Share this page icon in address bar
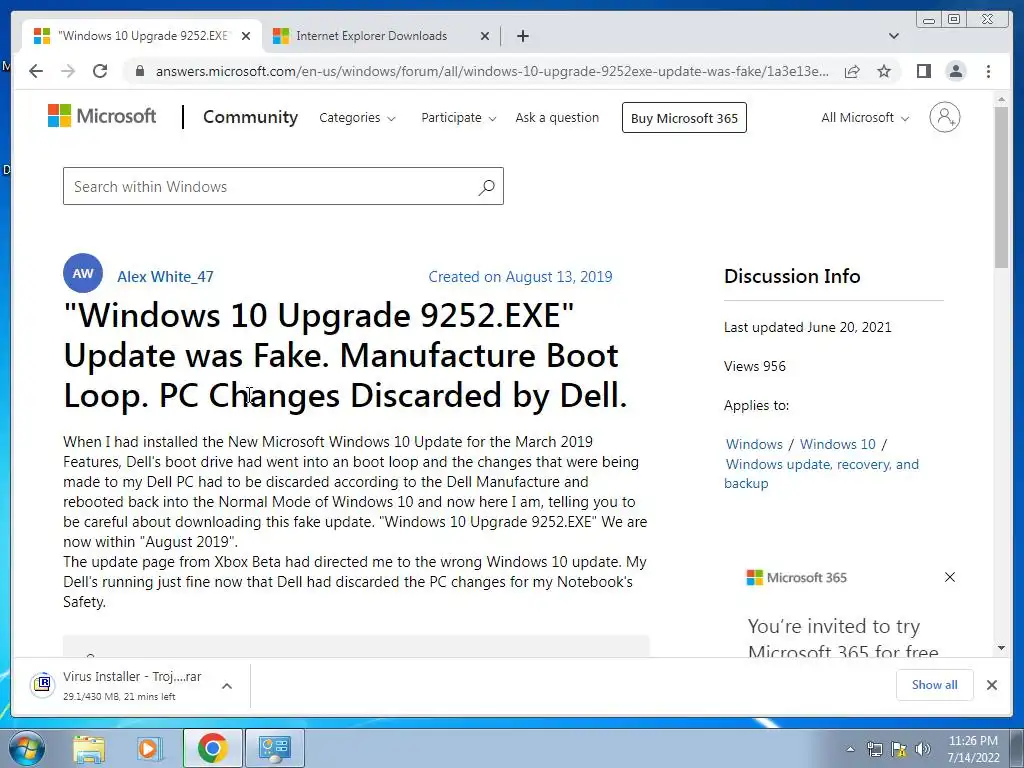 (x=852, y=71)
